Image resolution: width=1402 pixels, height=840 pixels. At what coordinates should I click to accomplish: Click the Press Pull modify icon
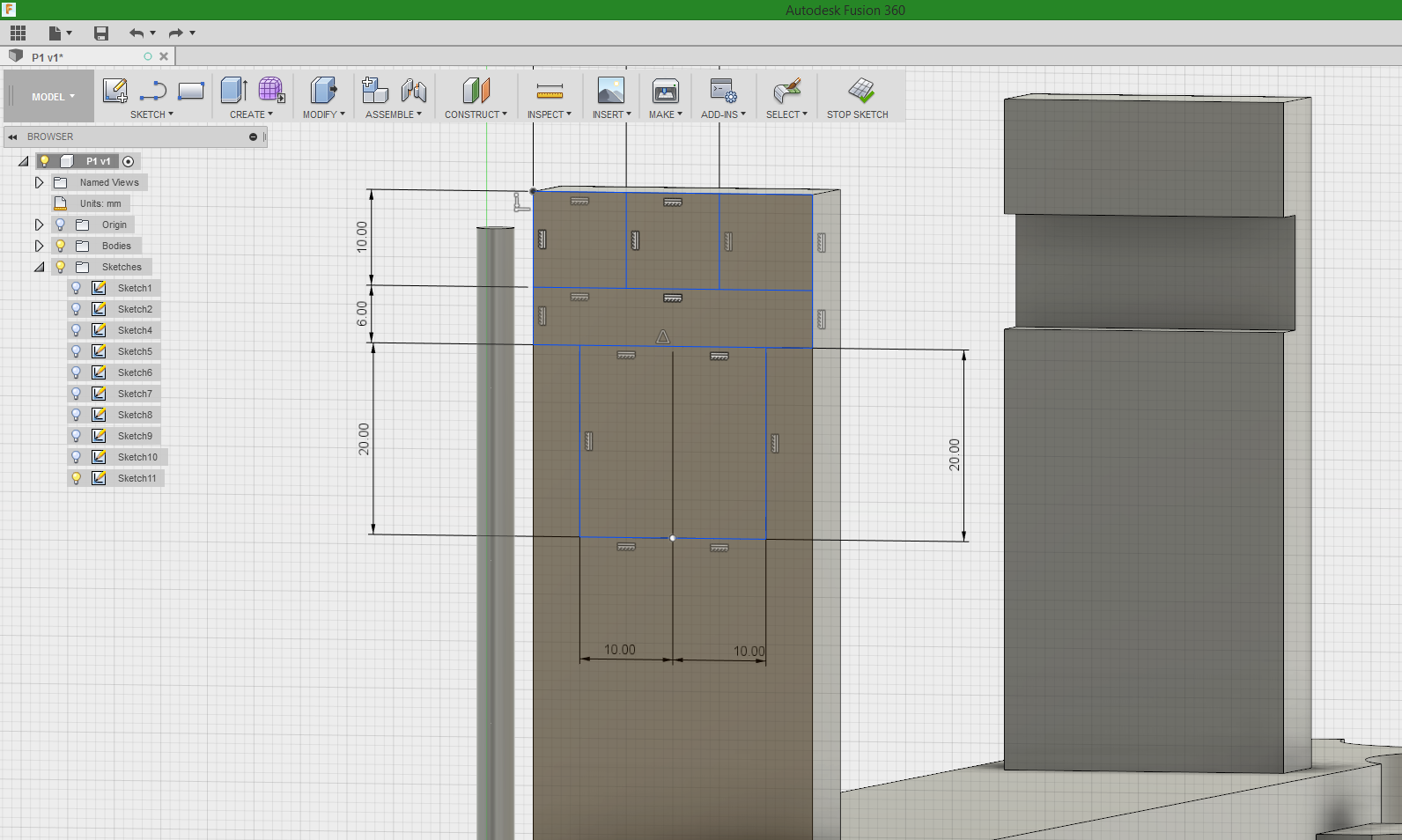323,90
